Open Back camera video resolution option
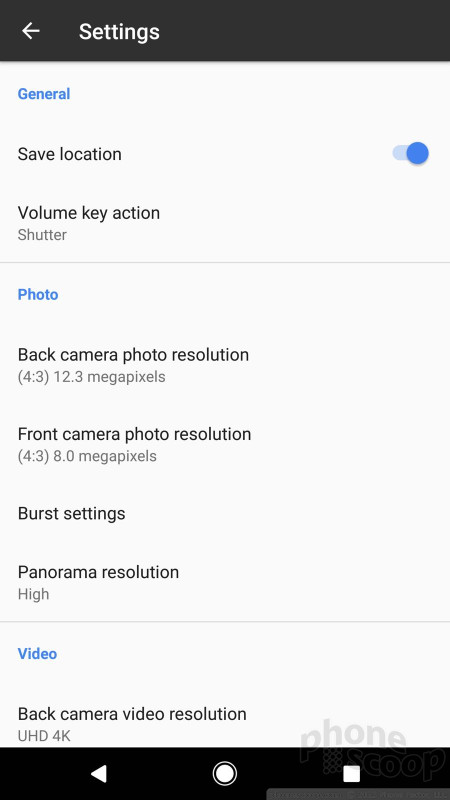Image resolution: width=450 pixels, height=800 pixels. click(225, 723)
